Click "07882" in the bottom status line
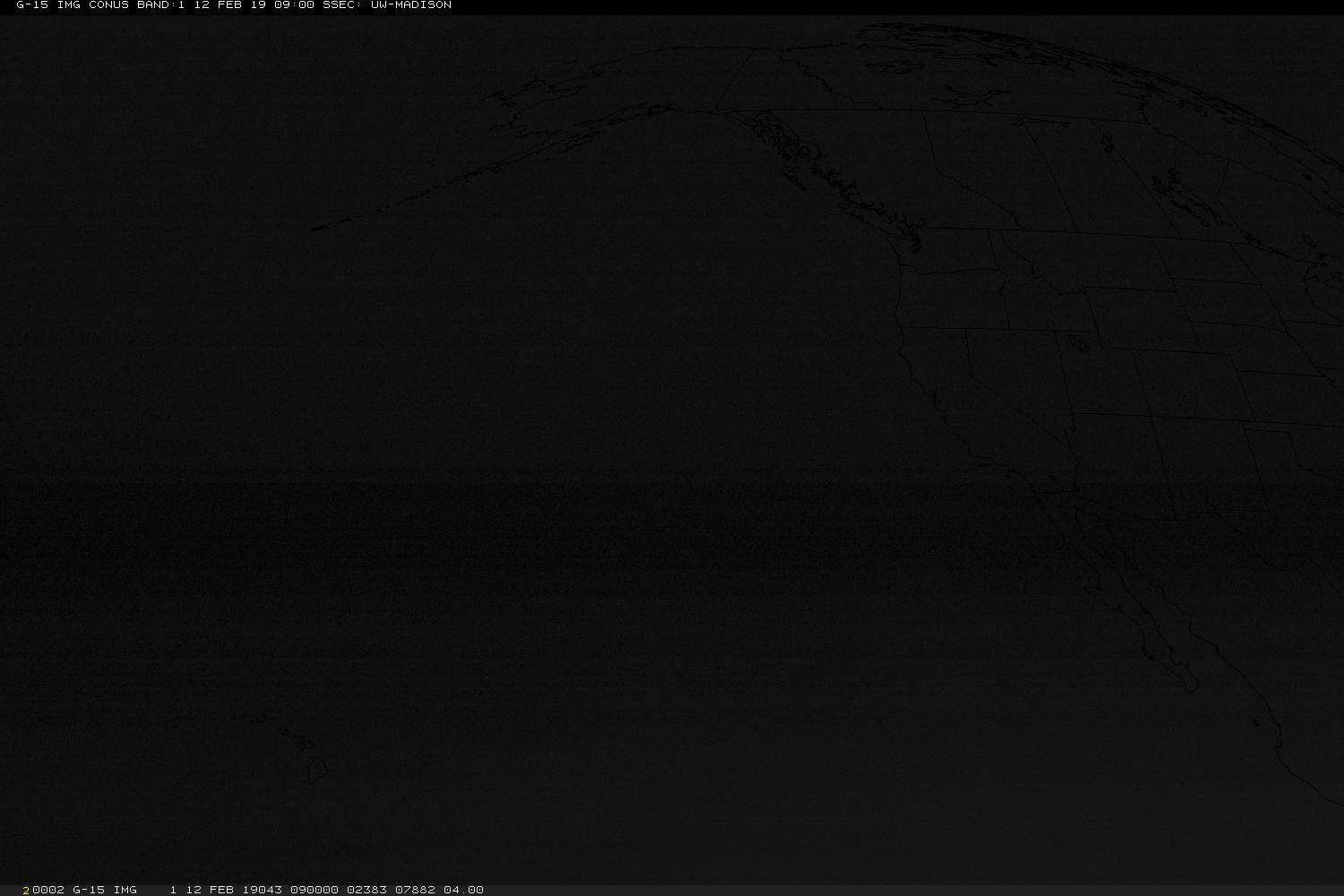The image size is (1344, 896). (x=415, y=890)
